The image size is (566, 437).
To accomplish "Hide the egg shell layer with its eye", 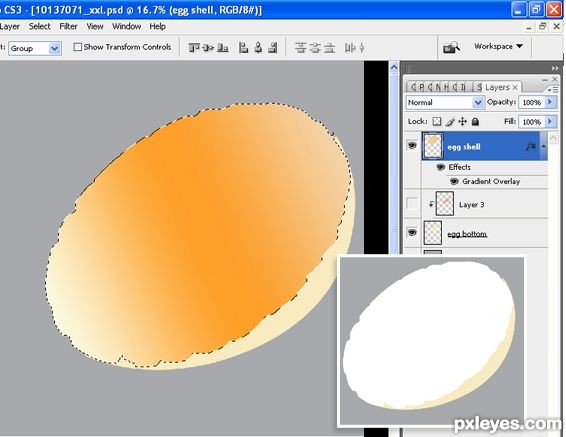I will (412, 145).
